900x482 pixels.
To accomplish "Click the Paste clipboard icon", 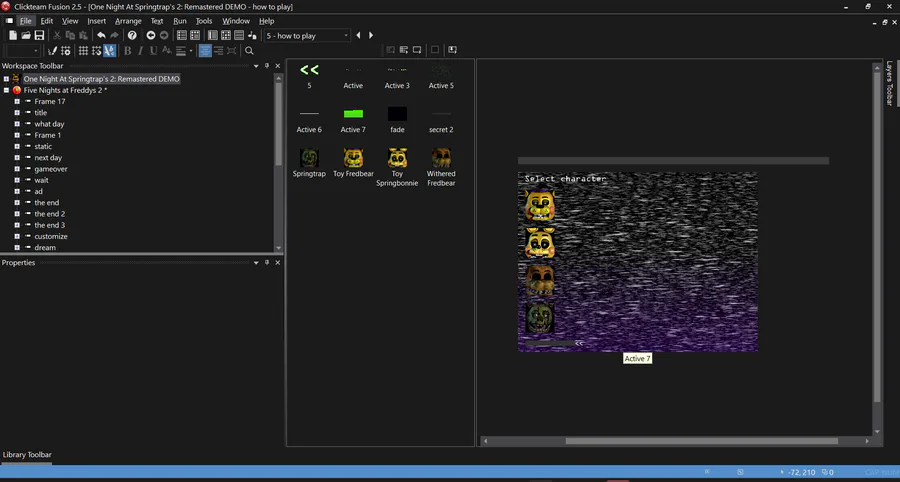I will [83, 36].
